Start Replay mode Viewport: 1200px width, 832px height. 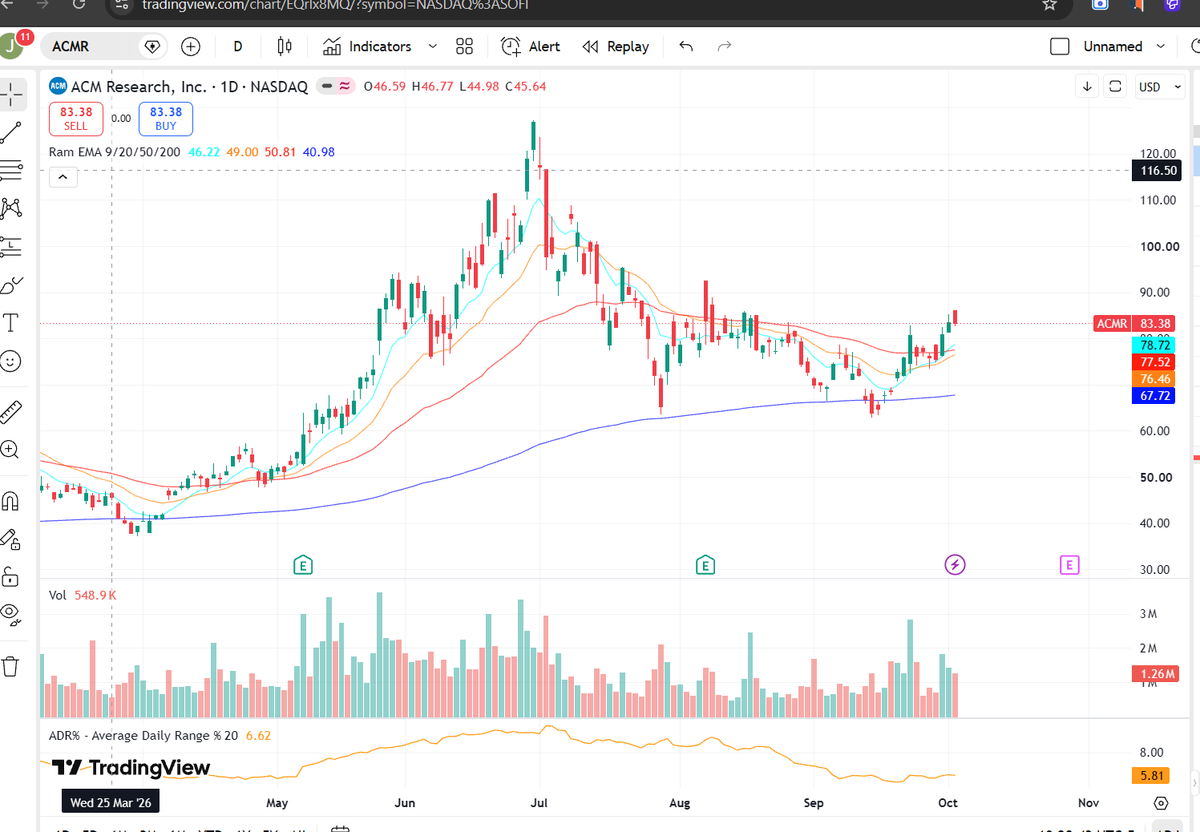click(x=615, y=46)
